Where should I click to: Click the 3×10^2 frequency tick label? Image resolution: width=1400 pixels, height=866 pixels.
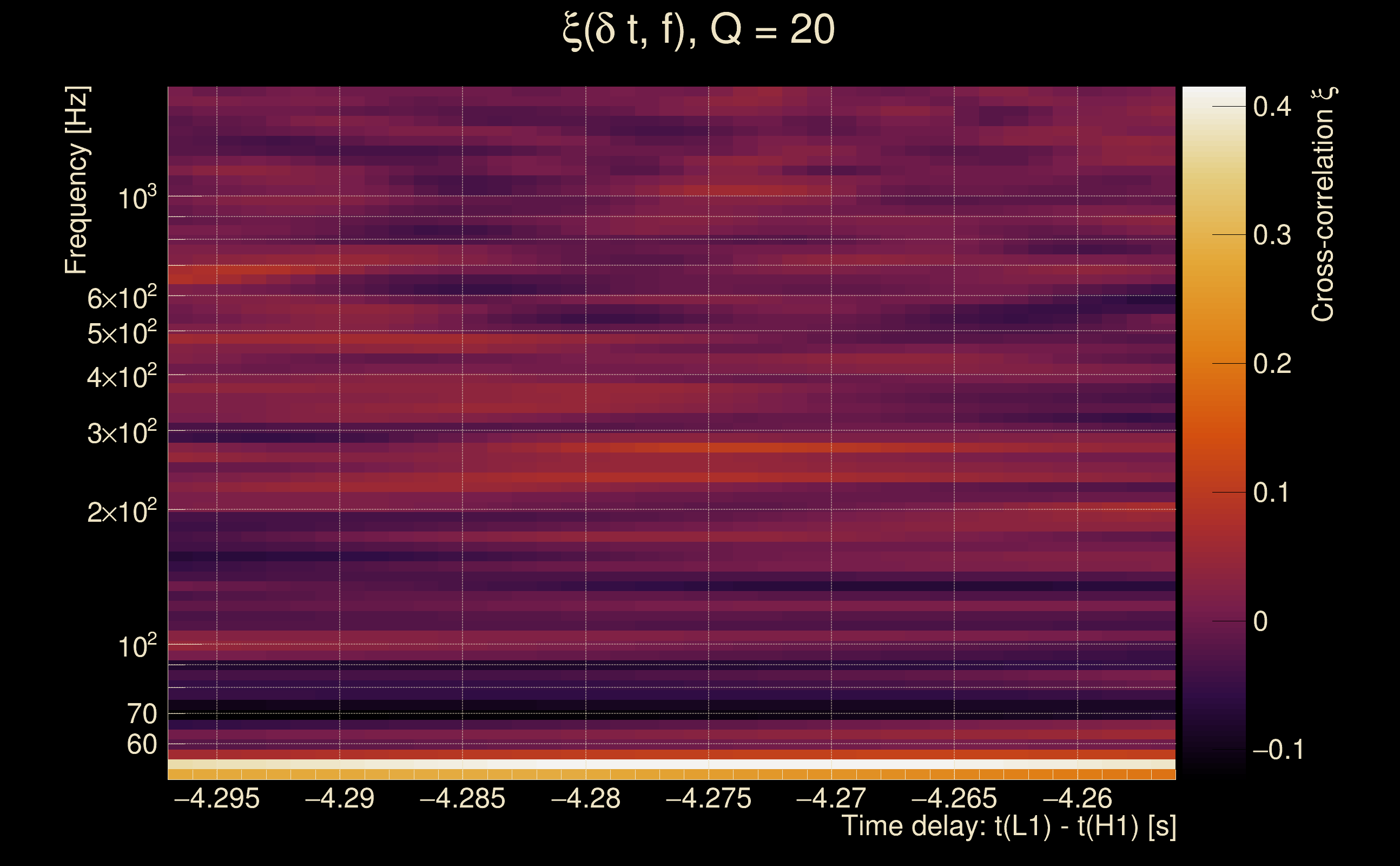coord(121,433)
